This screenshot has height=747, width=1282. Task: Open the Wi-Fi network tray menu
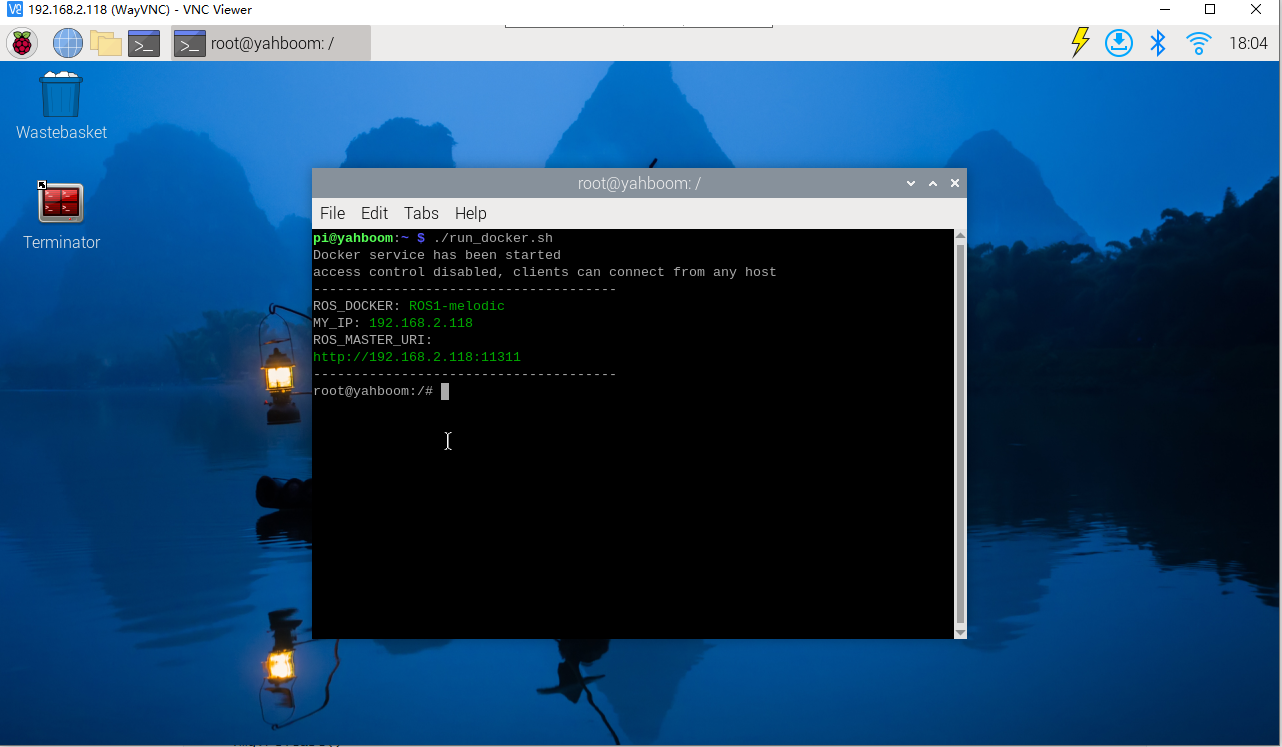pyautogui.click(x=1198, y=42)
